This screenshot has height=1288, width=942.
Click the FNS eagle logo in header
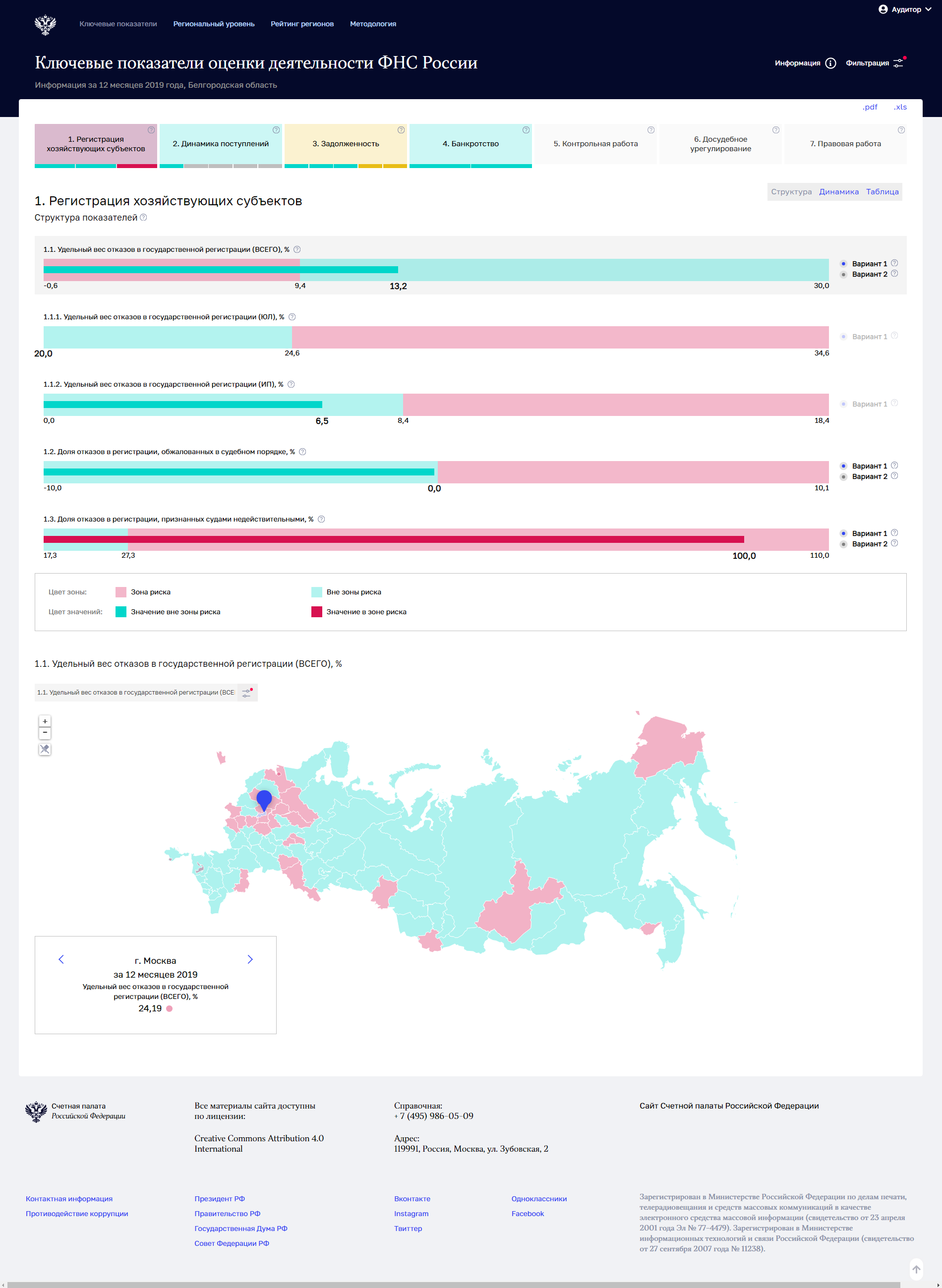coord(45,24)
